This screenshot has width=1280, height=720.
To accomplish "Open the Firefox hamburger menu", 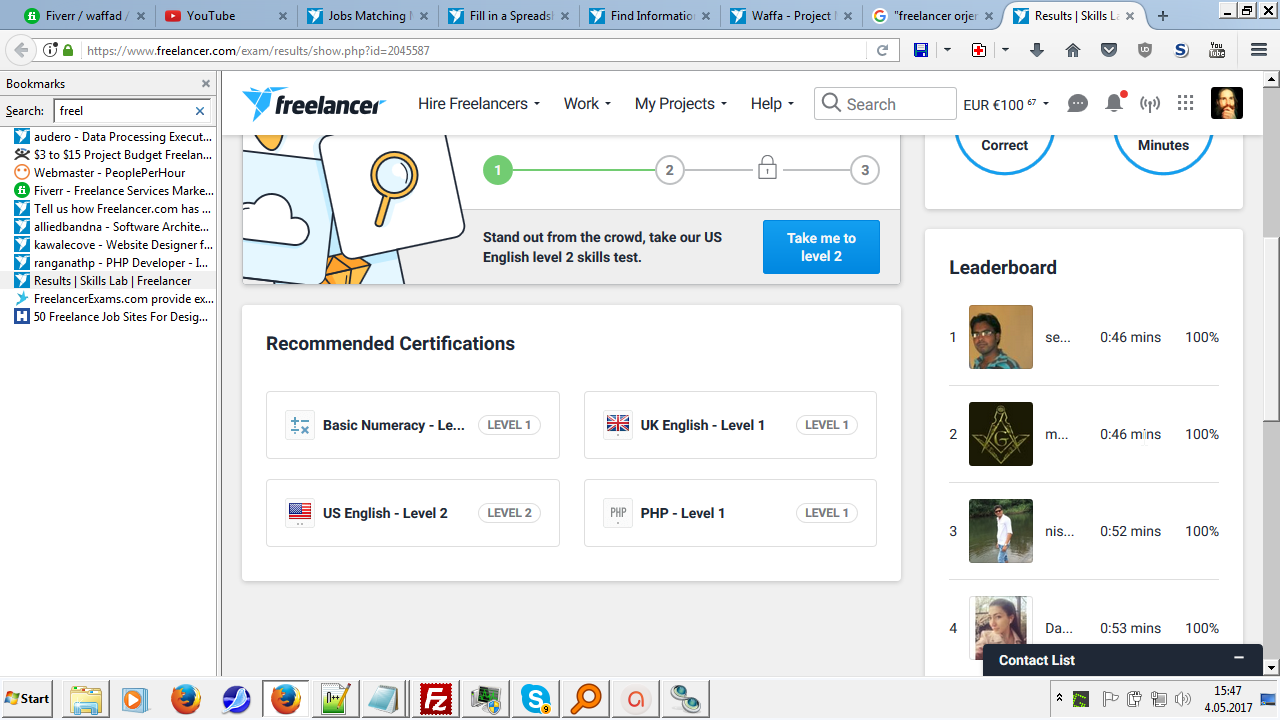I will pos(1259,51).
